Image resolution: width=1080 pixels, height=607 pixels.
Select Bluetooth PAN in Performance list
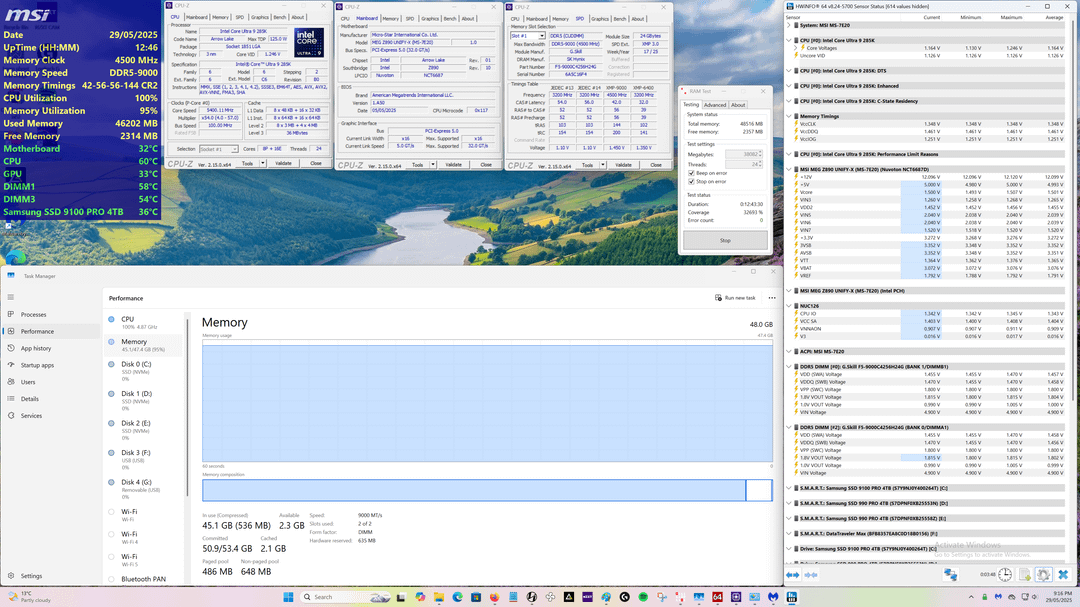coord(143,579)
